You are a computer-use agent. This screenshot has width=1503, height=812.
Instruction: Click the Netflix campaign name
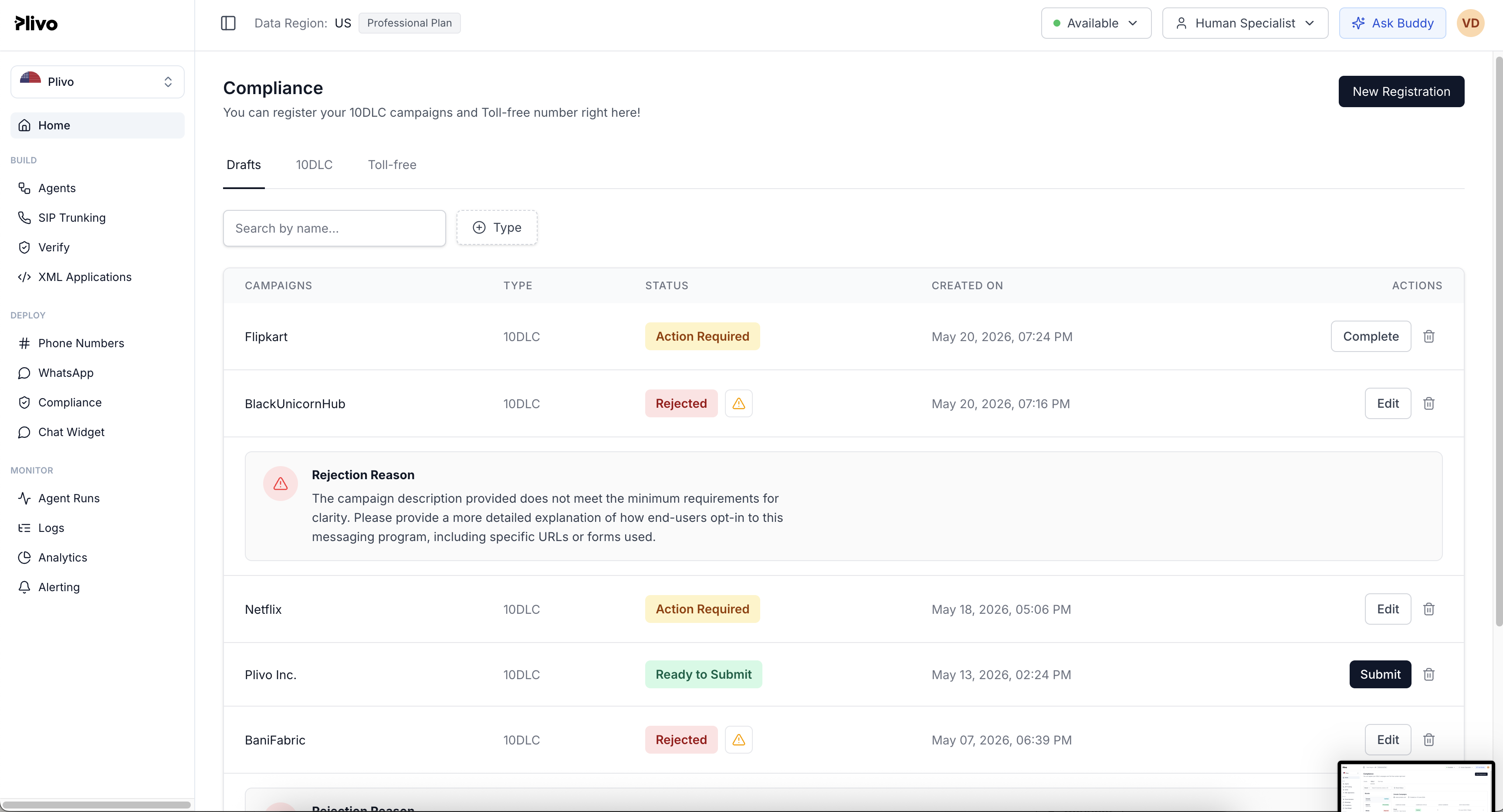pos(263,609)
